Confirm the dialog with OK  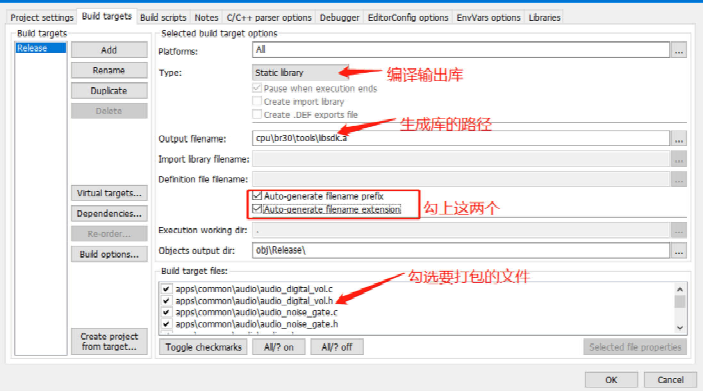coord(611,380)
